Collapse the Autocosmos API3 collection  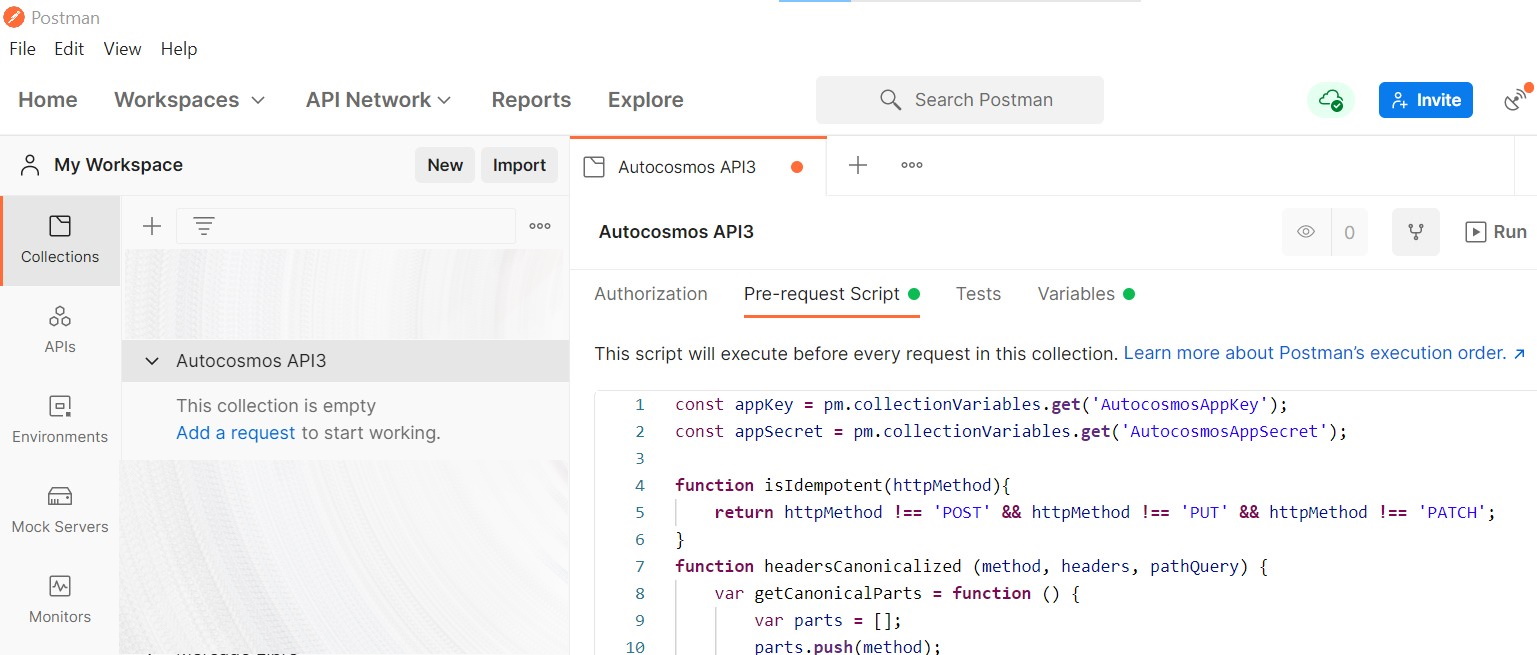[x=152, y=361]
